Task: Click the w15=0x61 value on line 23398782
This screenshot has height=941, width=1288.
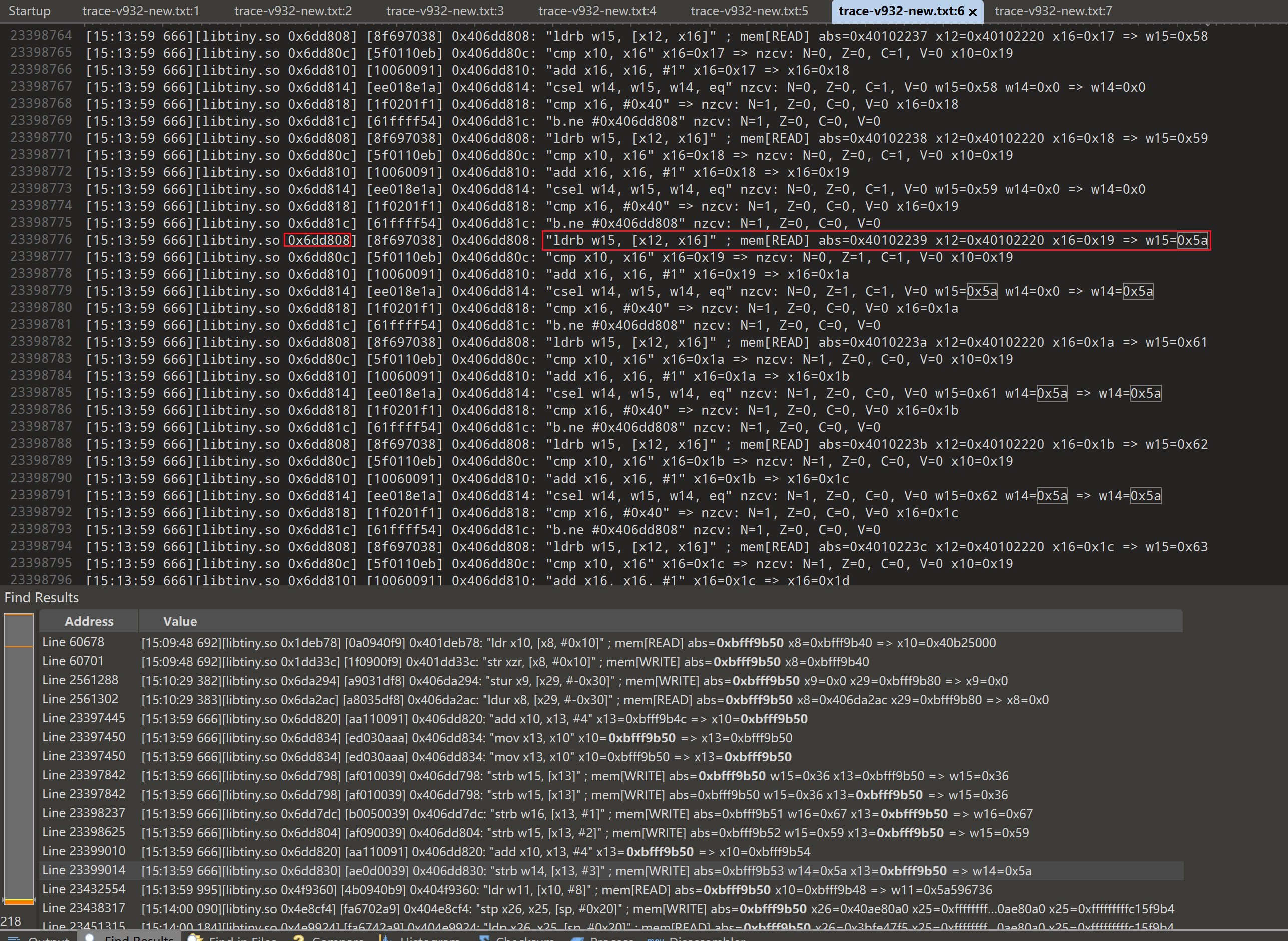Action: click(1176, 342)
